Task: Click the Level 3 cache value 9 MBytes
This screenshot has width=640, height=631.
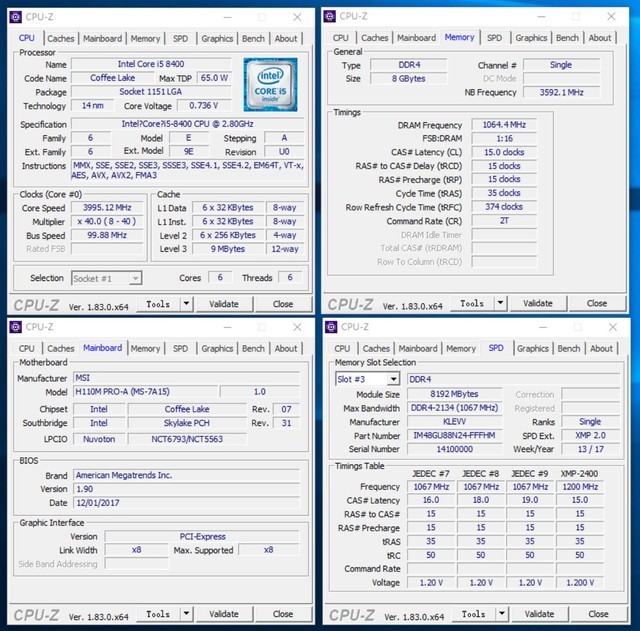Action: coord(228,249)
